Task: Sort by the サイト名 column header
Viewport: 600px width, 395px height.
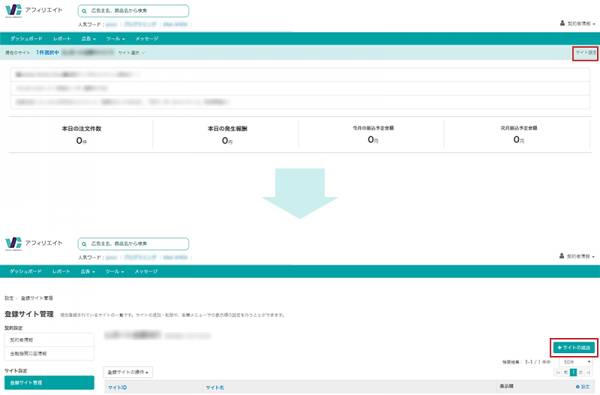Action: (215, 388)
